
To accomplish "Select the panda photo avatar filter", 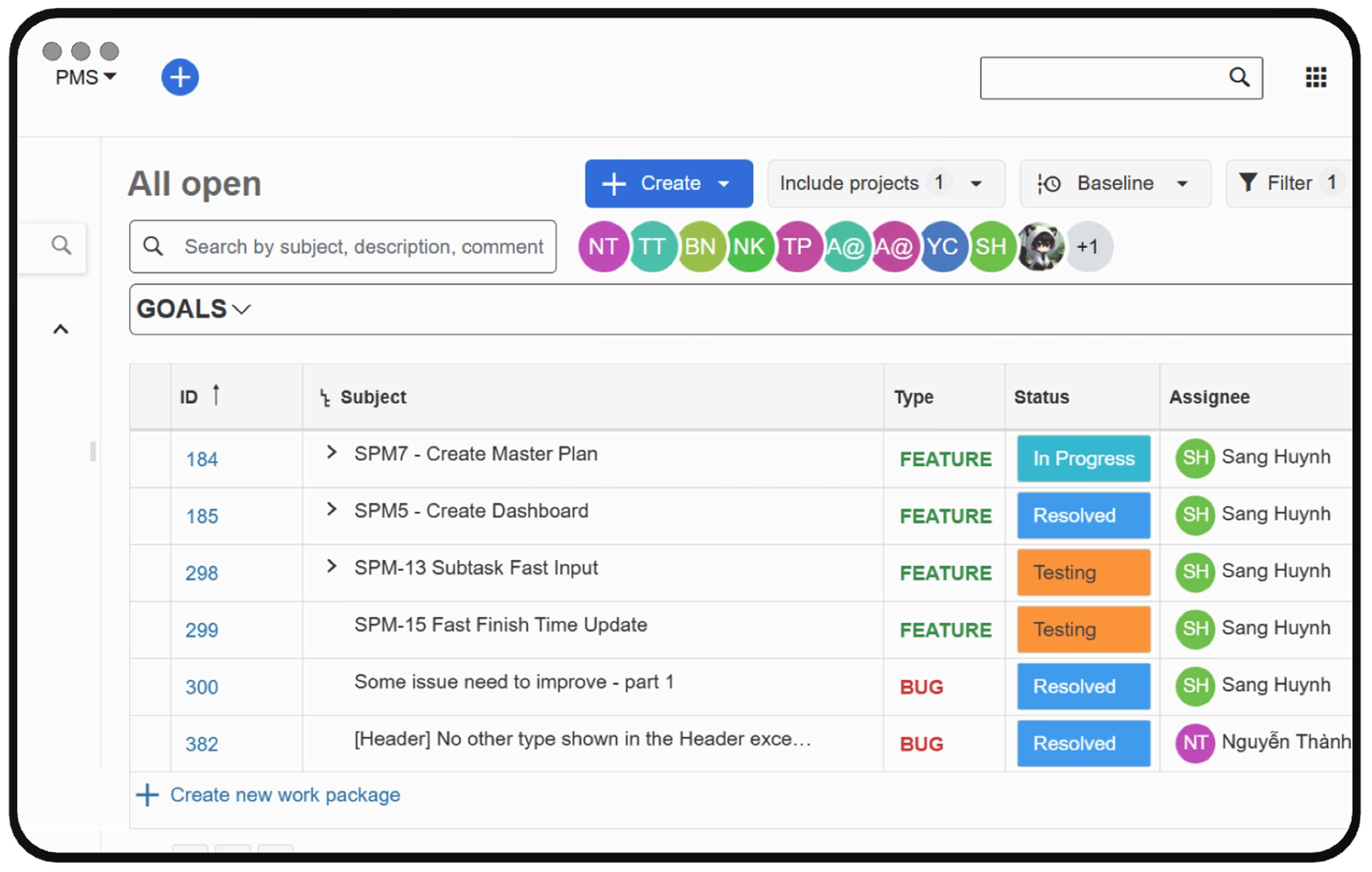I will pos(1041,247).
